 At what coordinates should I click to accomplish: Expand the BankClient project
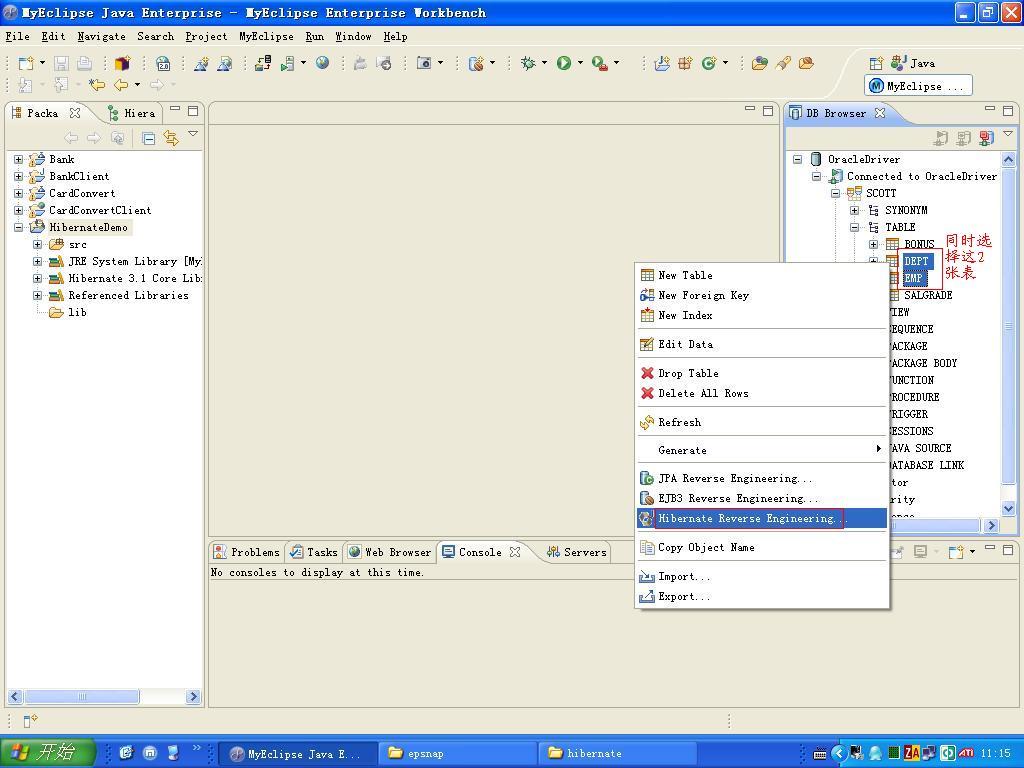coord(18,176)
